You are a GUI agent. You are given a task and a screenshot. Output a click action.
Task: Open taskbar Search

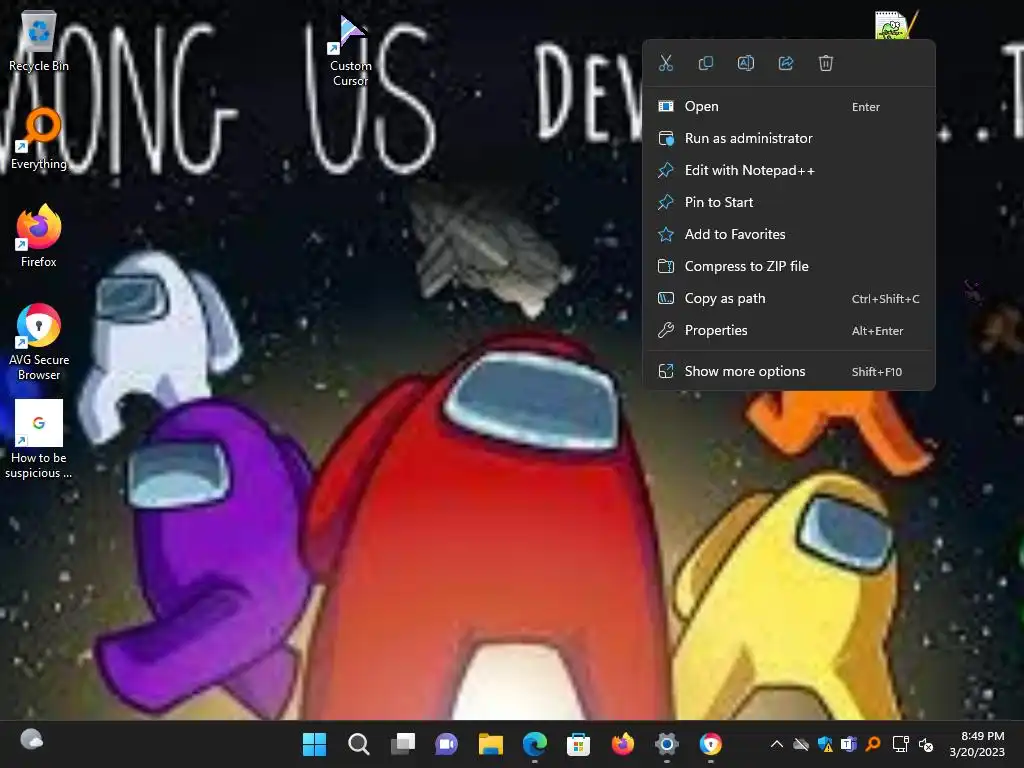(359, 744)
